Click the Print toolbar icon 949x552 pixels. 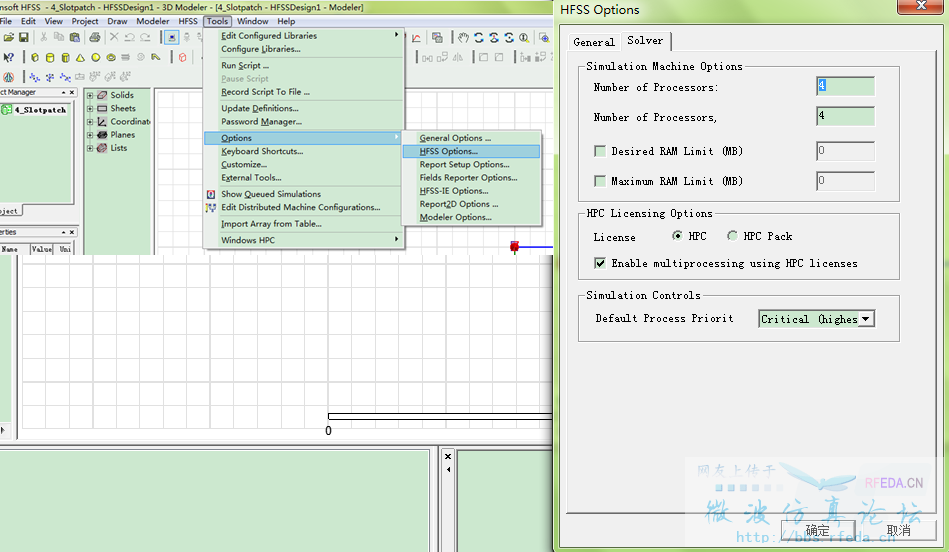pyautogui.click(x=95, y=38)
